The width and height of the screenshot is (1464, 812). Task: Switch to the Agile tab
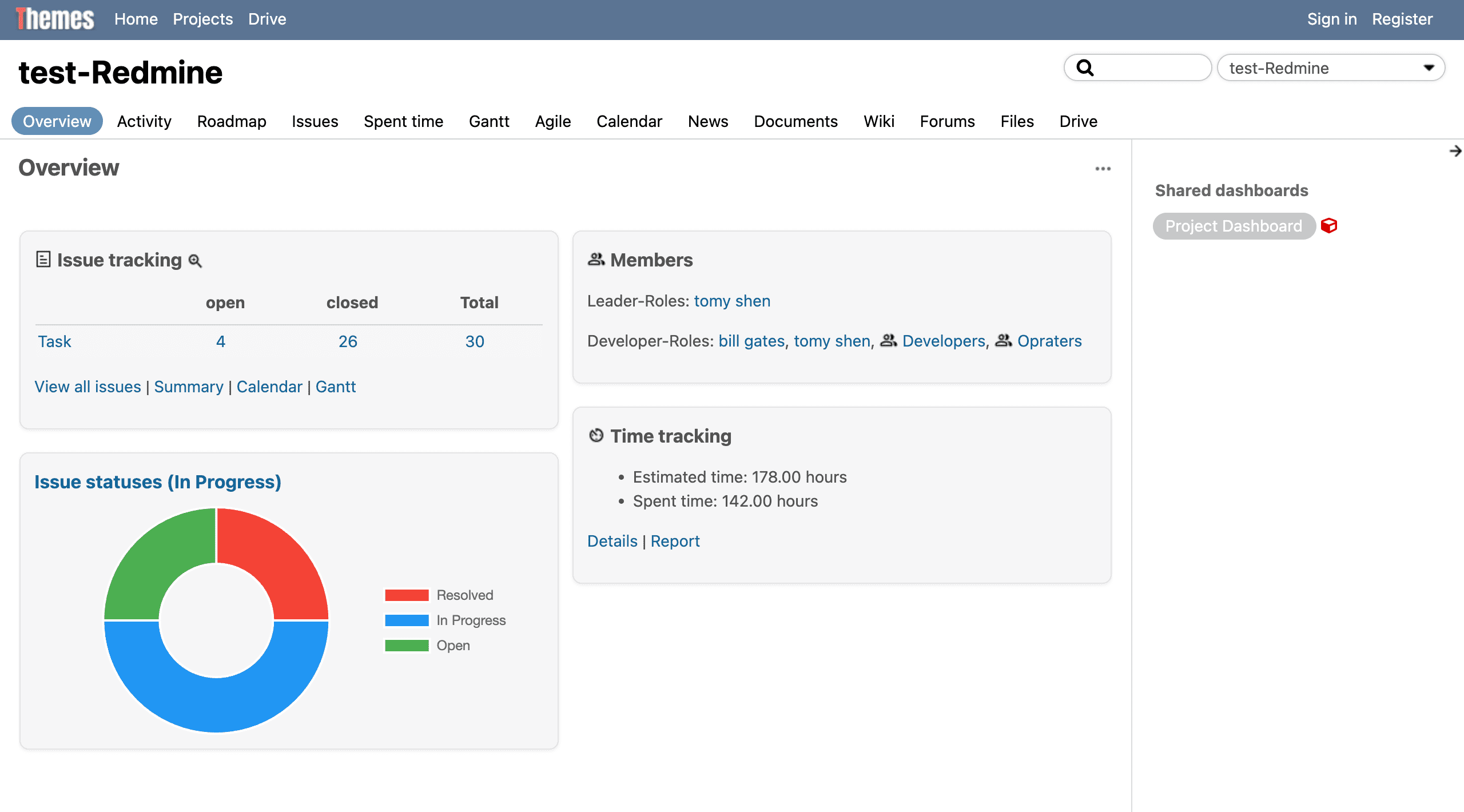(x=552, y=121)
